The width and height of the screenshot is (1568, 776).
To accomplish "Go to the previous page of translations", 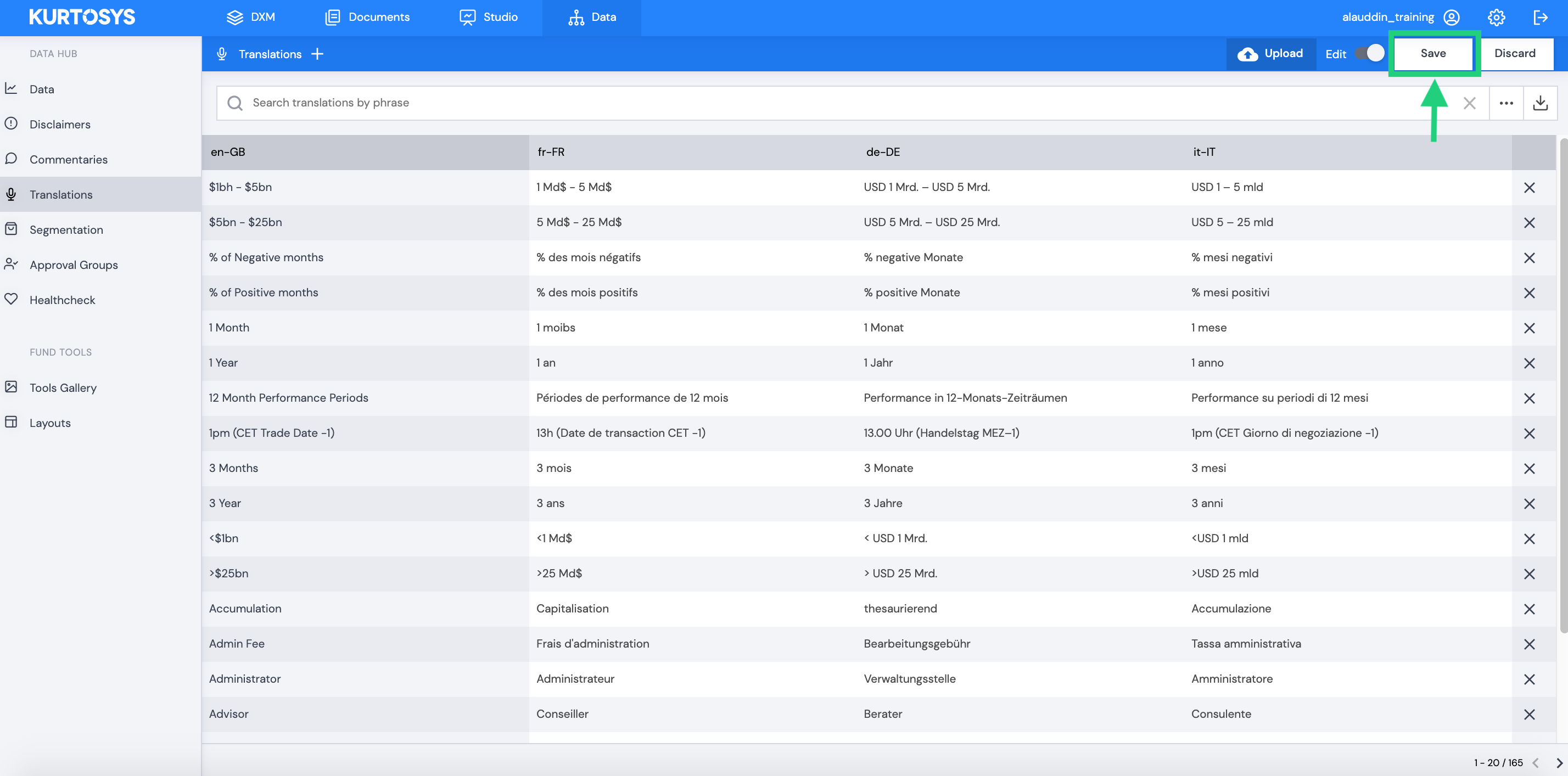I will 1536,763.
